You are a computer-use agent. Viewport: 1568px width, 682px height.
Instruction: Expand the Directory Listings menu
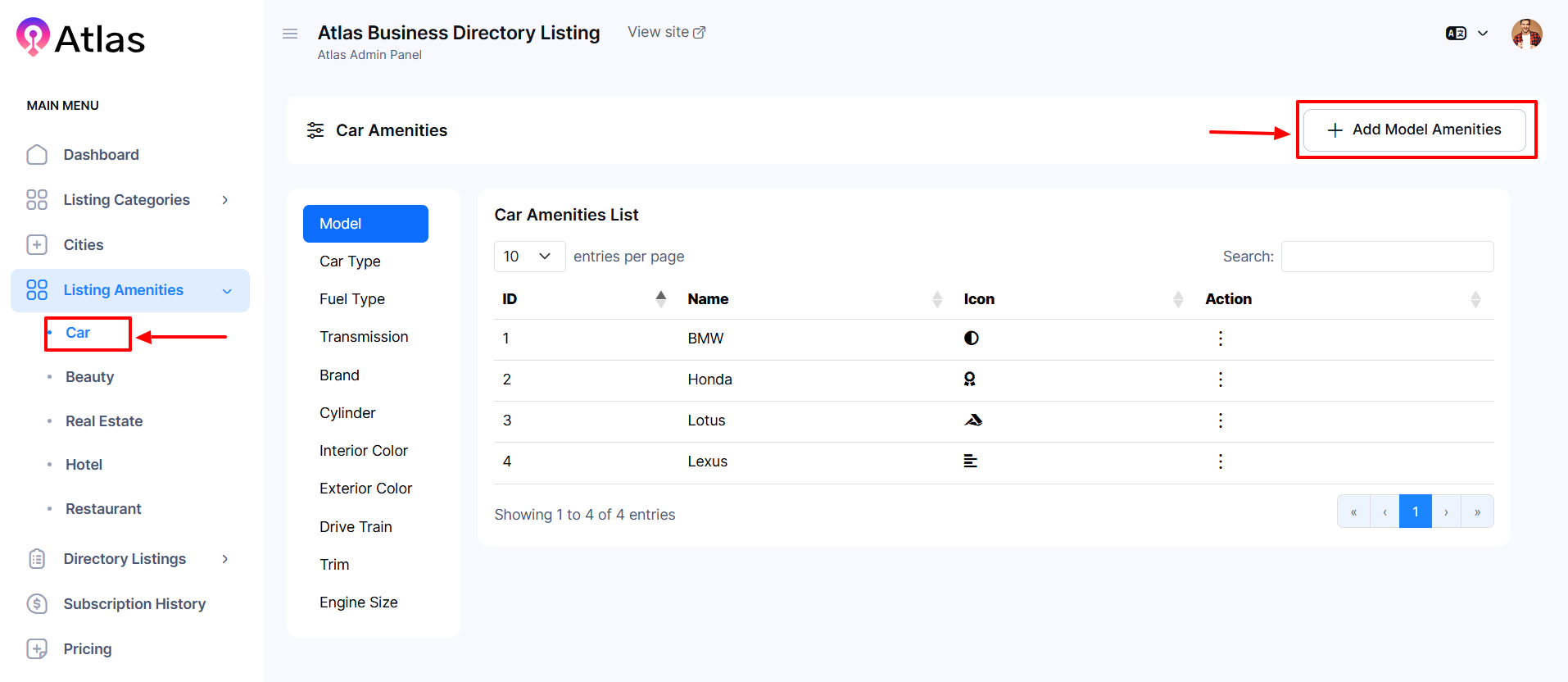point(127,559)
